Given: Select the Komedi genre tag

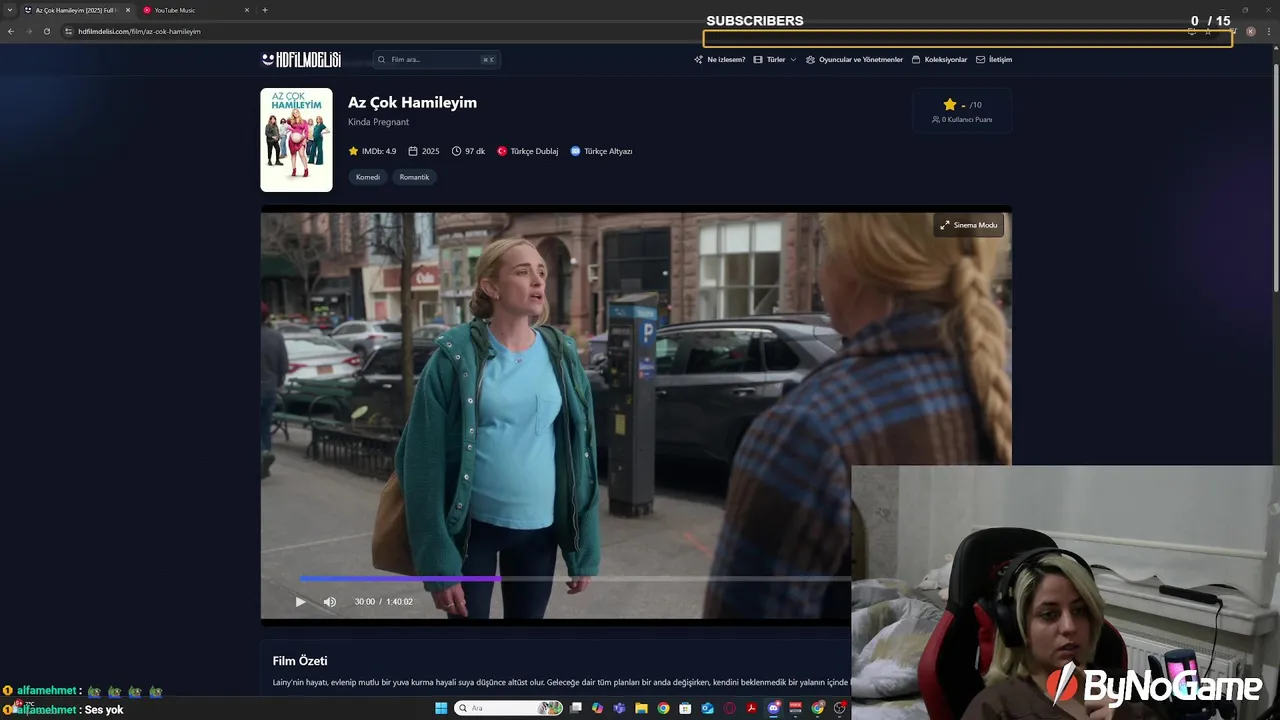Looking at the screenshot, I should pyautogui.click(x=368, y=177).
